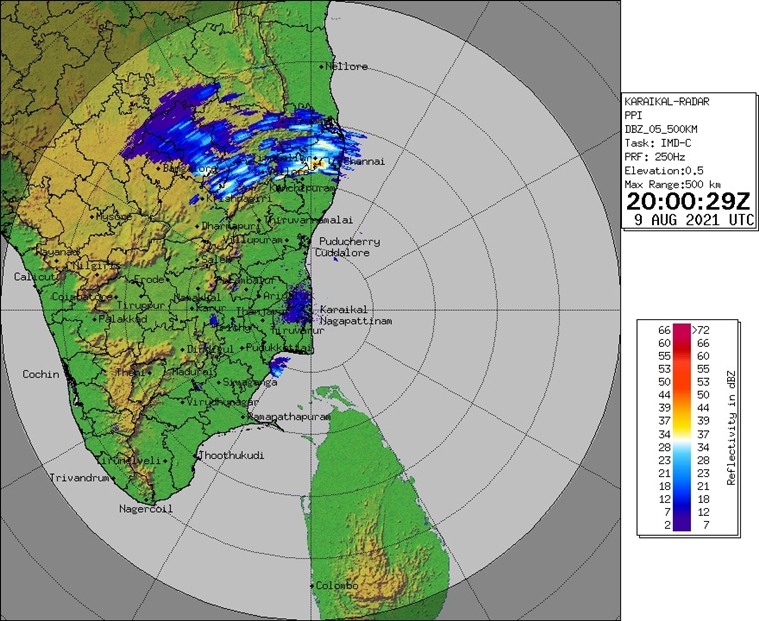This screenshot has width=759, height=621.
Task: Click the Nellore city marker
Action: (322, 67)
